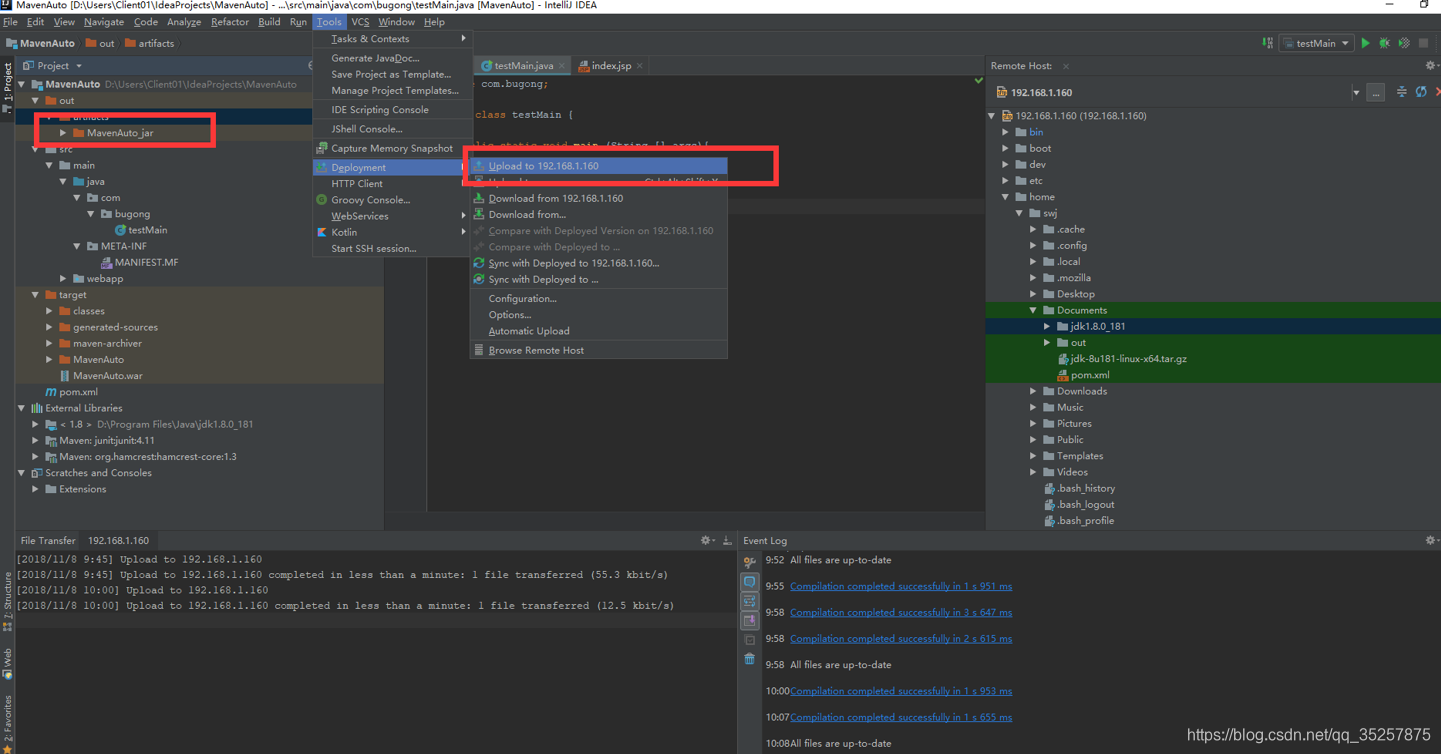
Task: Open Remote Host panel gear menu
Action: click(1431, 66)
